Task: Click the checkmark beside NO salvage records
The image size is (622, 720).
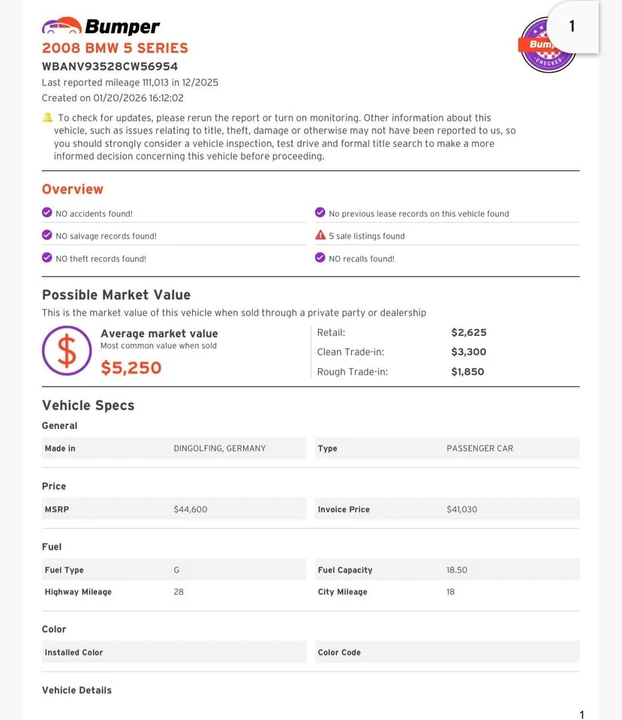Action: [47, 235]
